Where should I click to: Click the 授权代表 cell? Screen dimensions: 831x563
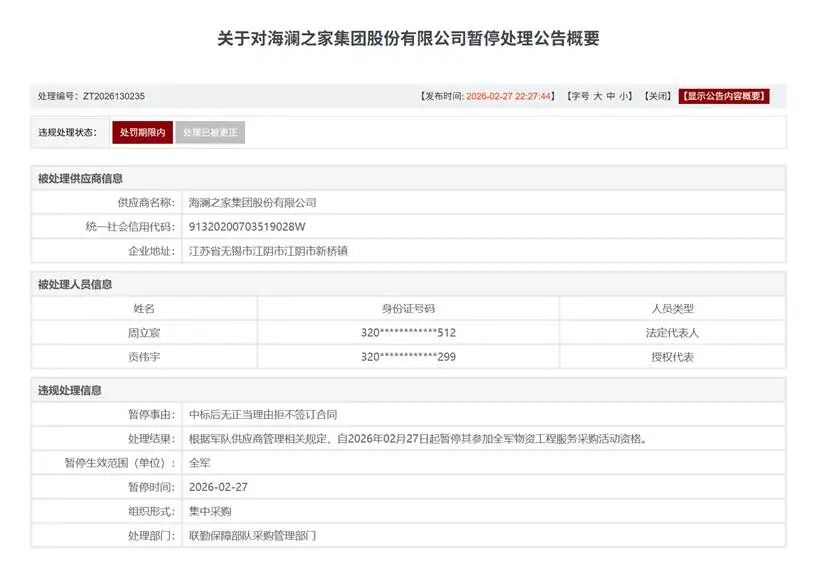(x=673, y=357)
